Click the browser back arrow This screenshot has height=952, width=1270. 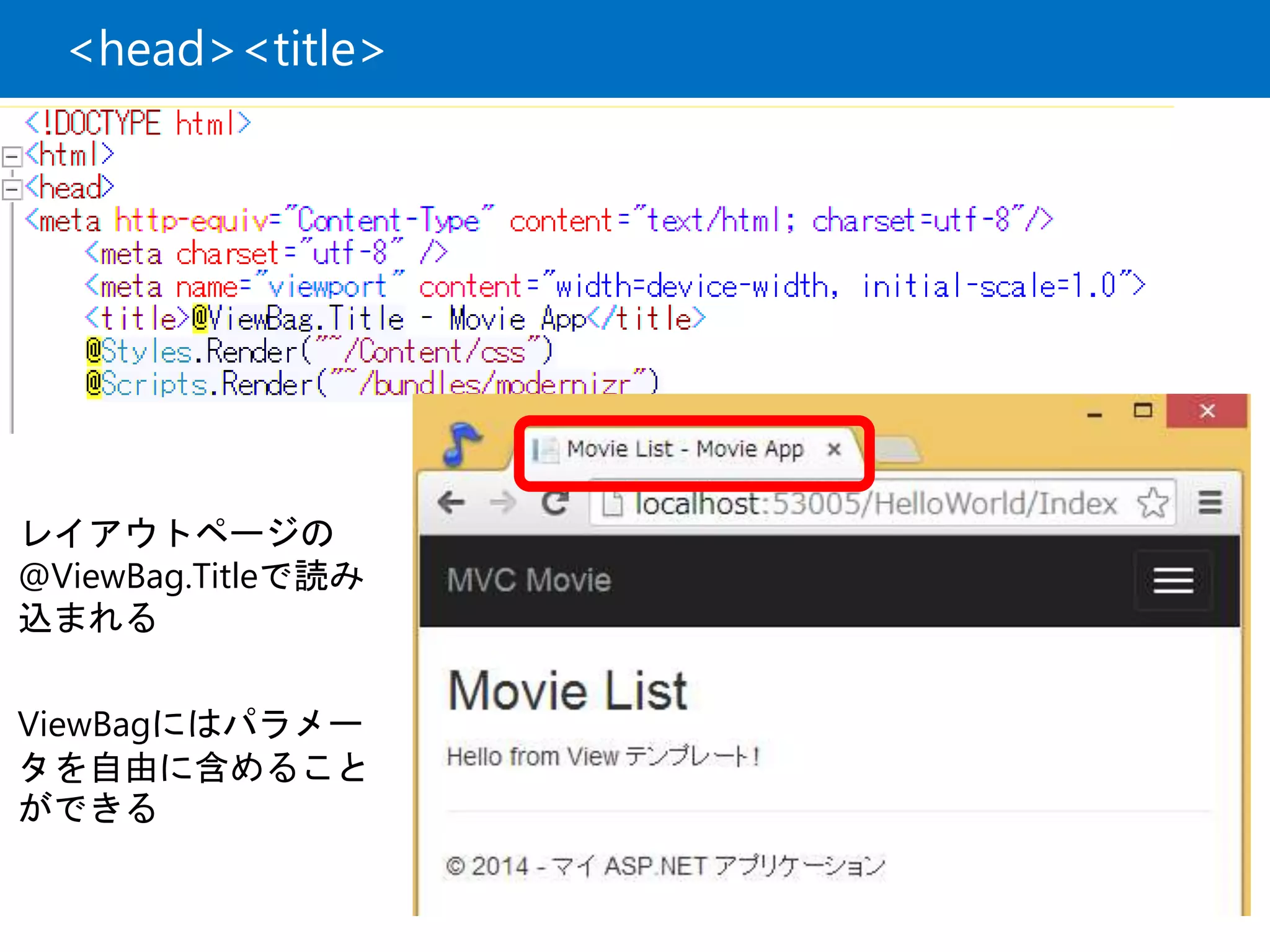pyautogui.click(x=451, y=502)
